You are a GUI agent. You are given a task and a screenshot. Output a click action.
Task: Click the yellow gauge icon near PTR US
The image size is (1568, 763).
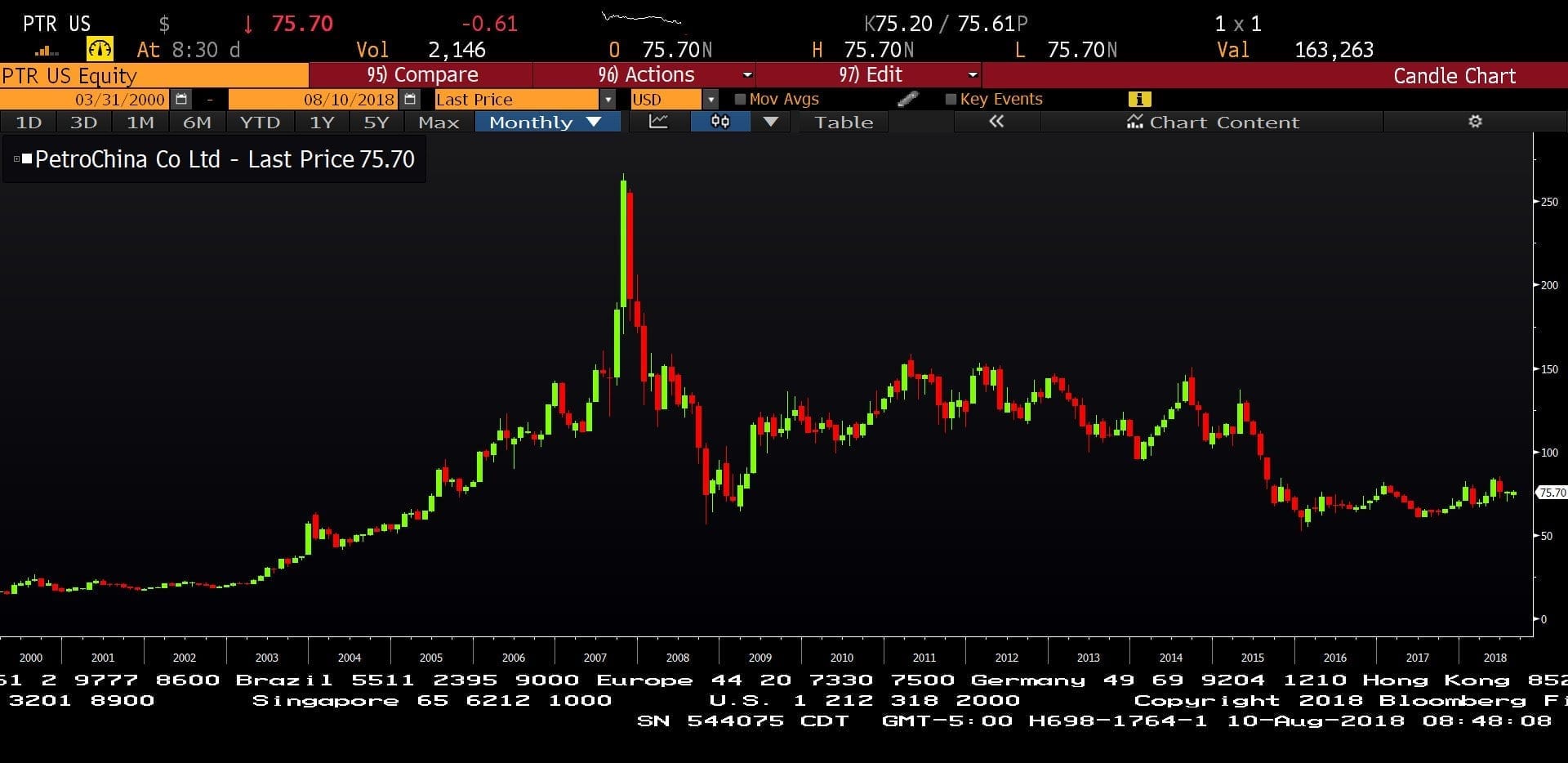pos(100,49)
